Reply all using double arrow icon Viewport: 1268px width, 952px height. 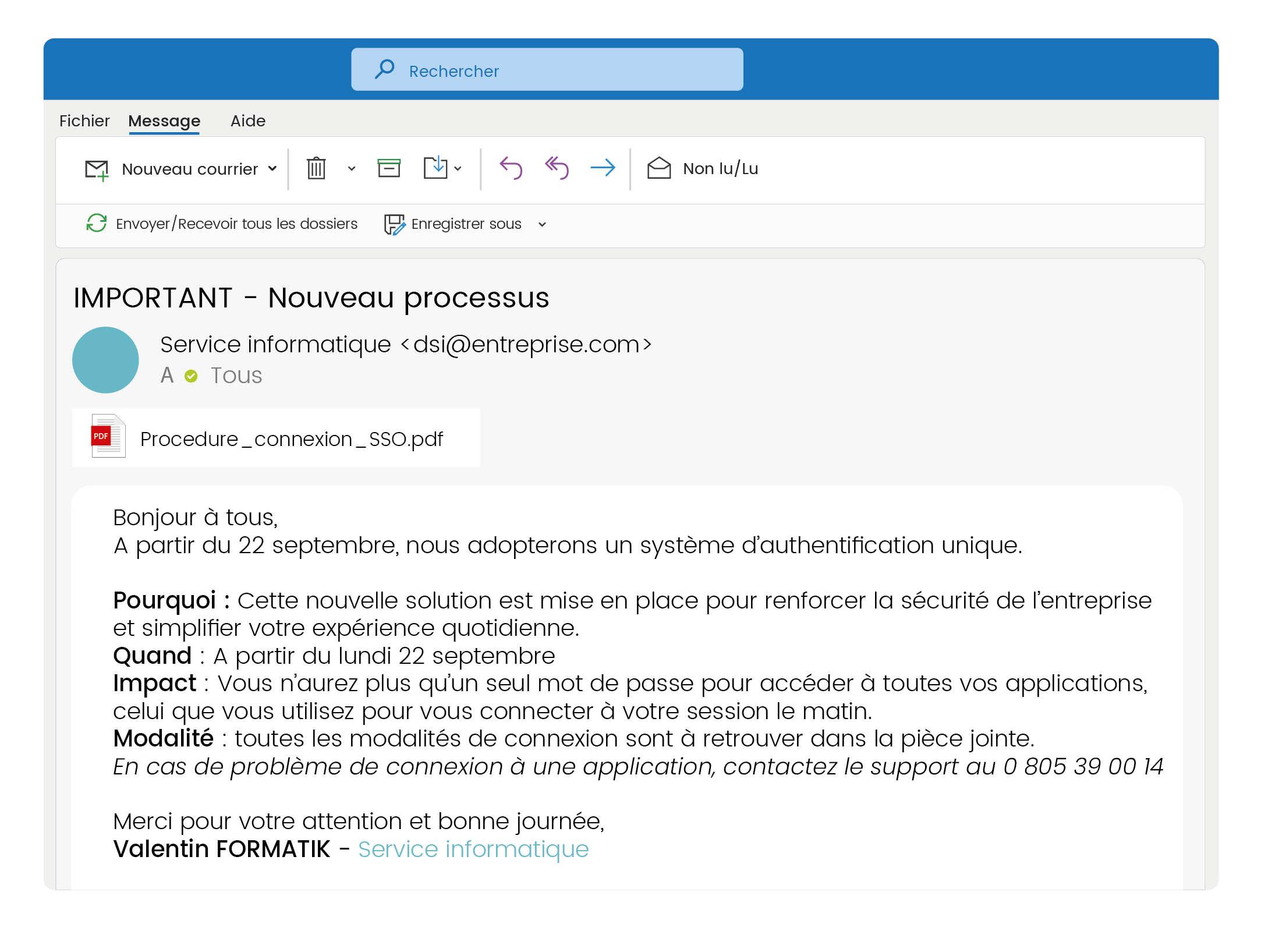(x=557, y=168)
